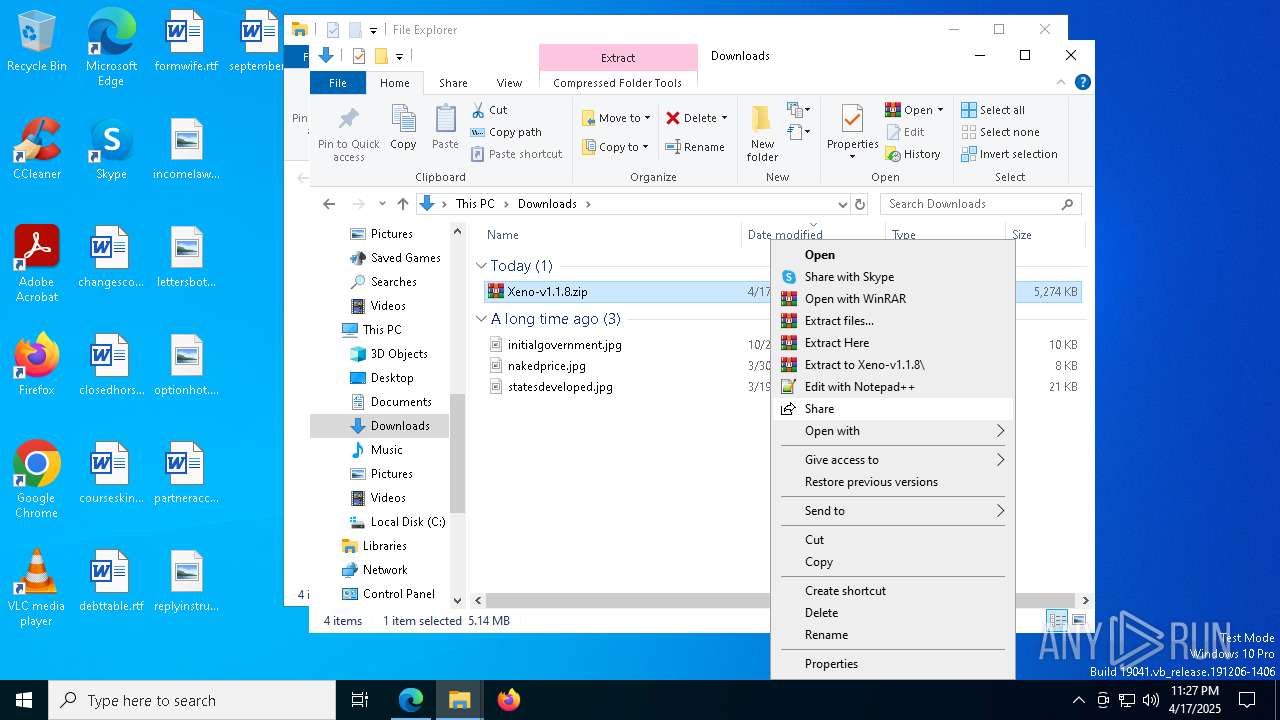Open the Move to dropdown
This screenshot has height=720, width=1280.
[616, 118]
